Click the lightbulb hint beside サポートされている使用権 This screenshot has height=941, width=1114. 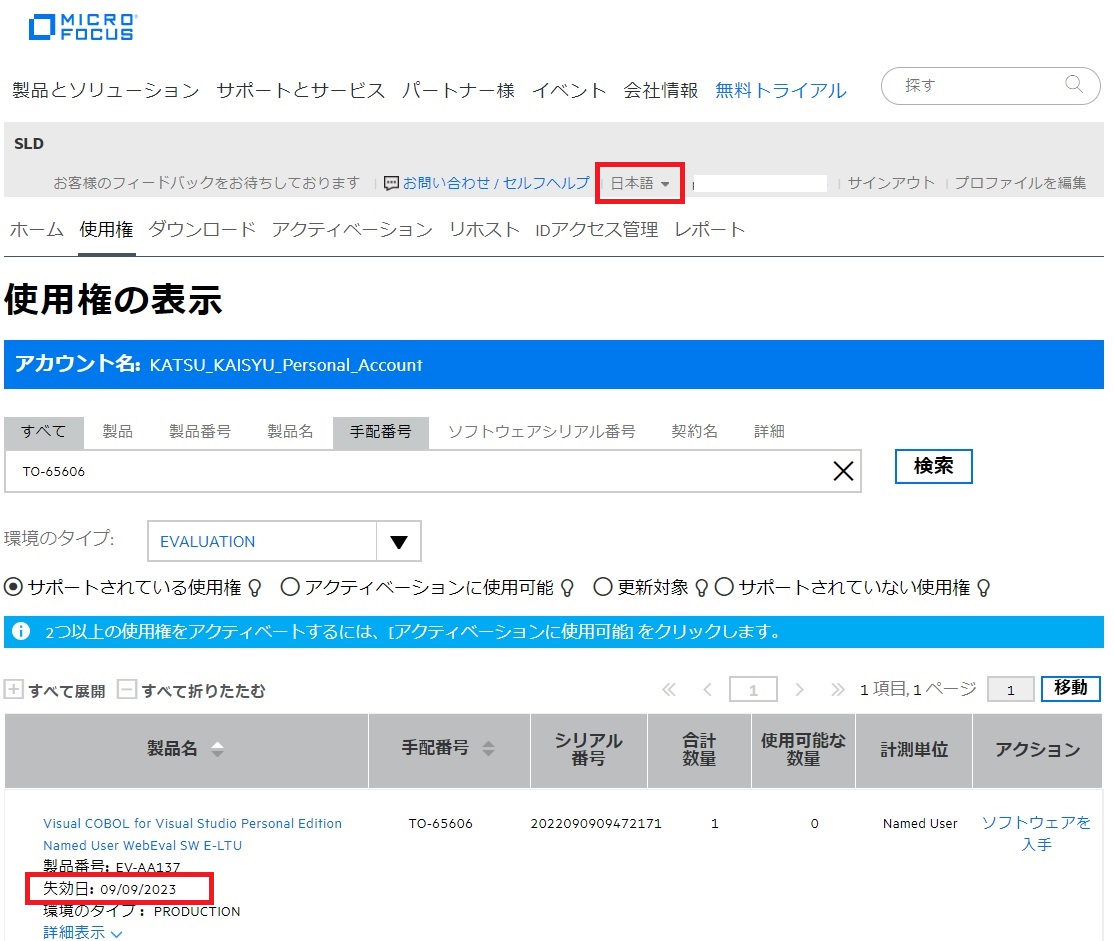click(x=254, y=588)
